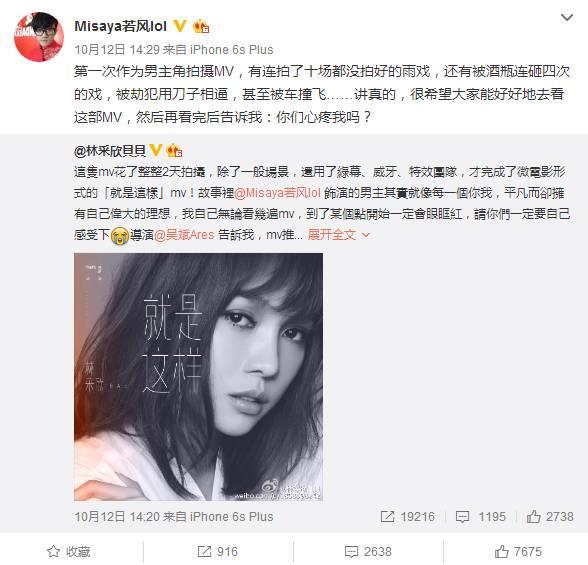Open the @Misaya若风lol mention in quoted post

(x=278, y=193)
